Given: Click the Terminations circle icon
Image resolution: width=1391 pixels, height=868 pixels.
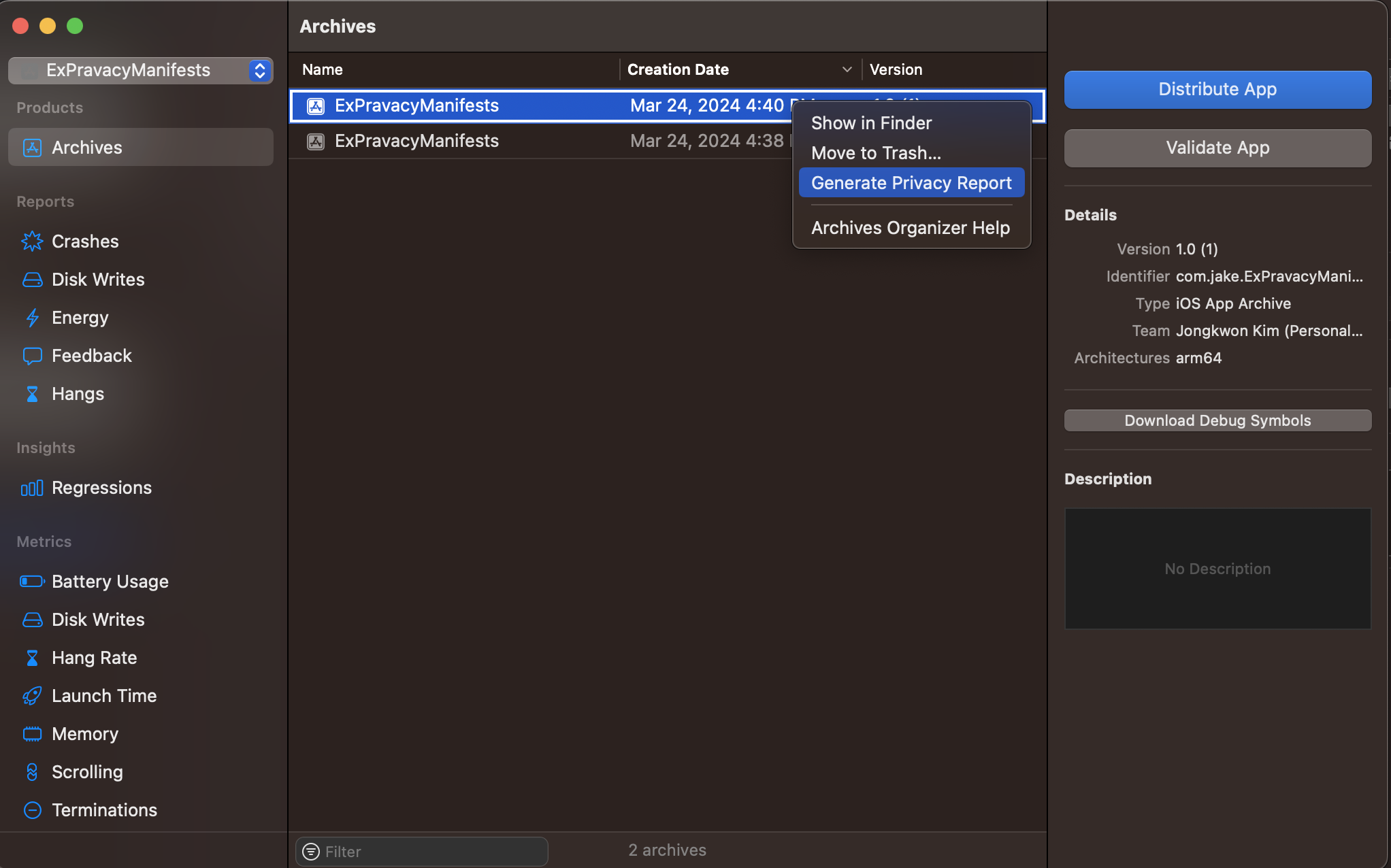Looking at the screenshot, I should pyautogui.click(x=32, y=810).
